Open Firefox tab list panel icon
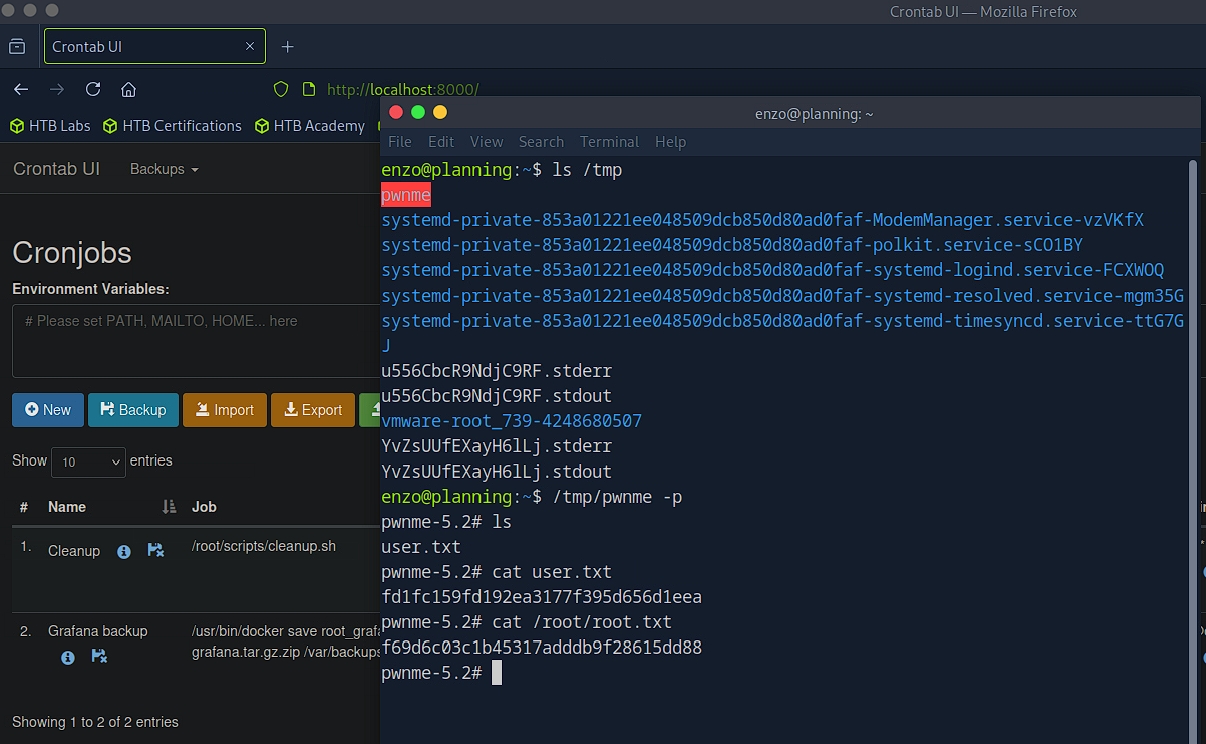The image size is (1206, 744). coord(17,47)
